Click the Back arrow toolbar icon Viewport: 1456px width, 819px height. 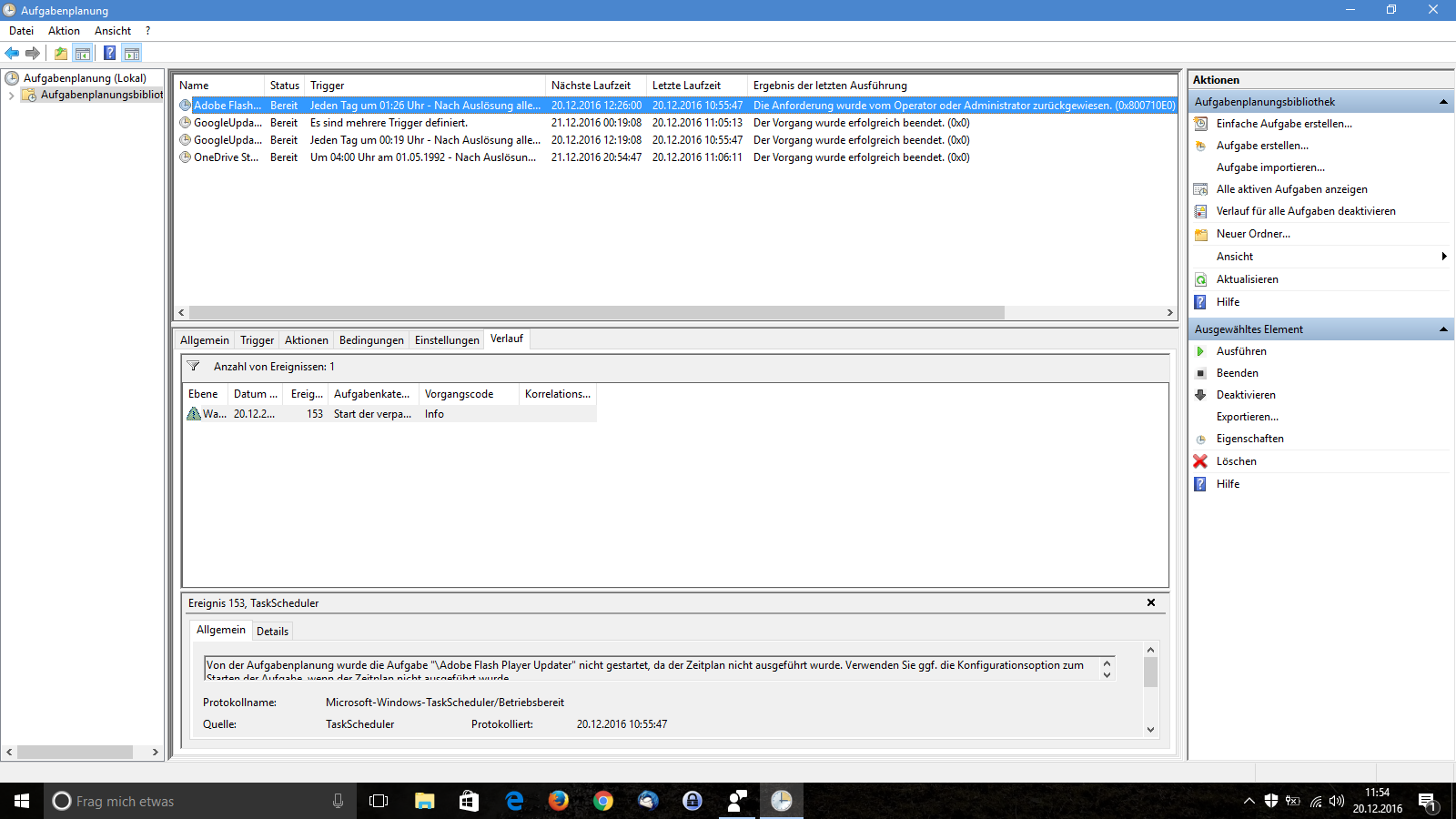(12, 53)
